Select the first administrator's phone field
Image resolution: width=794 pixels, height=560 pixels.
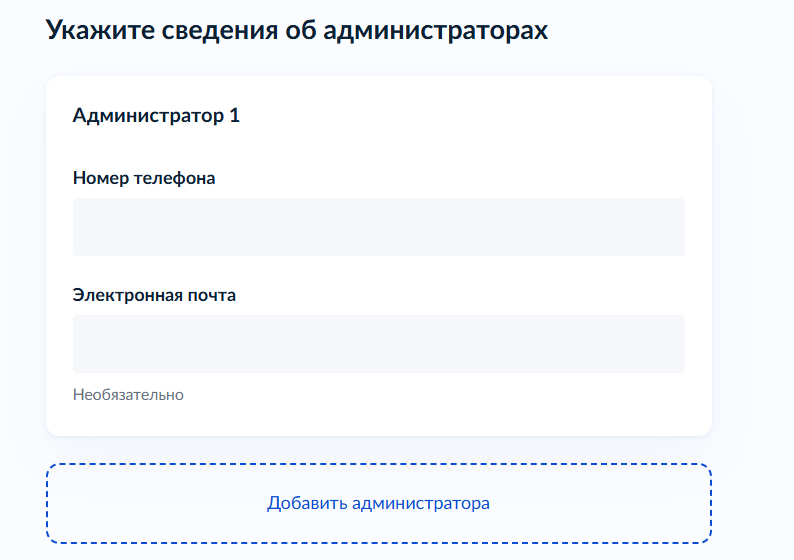point(378,227)
